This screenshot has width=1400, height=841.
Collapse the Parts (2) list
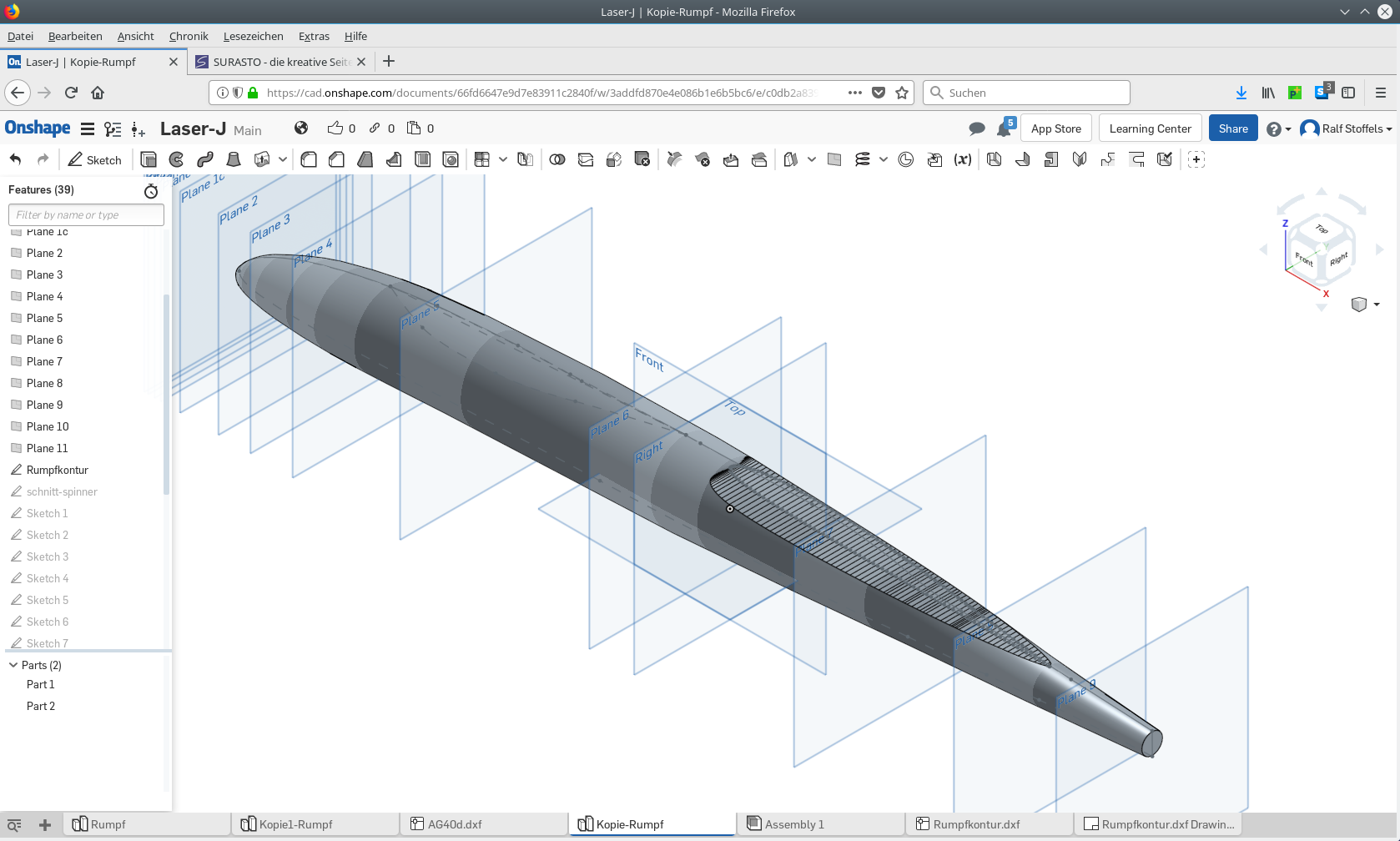13,665
